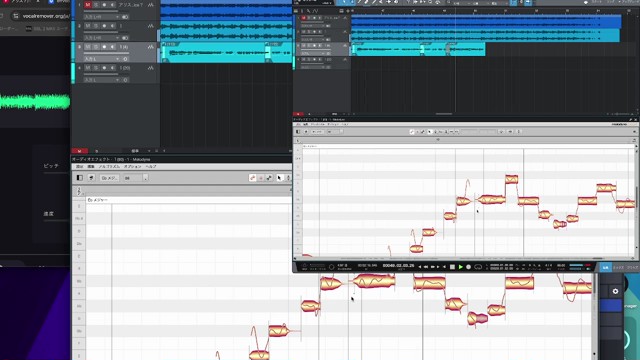Click the round Record button in transport
Screen dimensions: 640x360
pyautogui.click(x=469, y=267)
